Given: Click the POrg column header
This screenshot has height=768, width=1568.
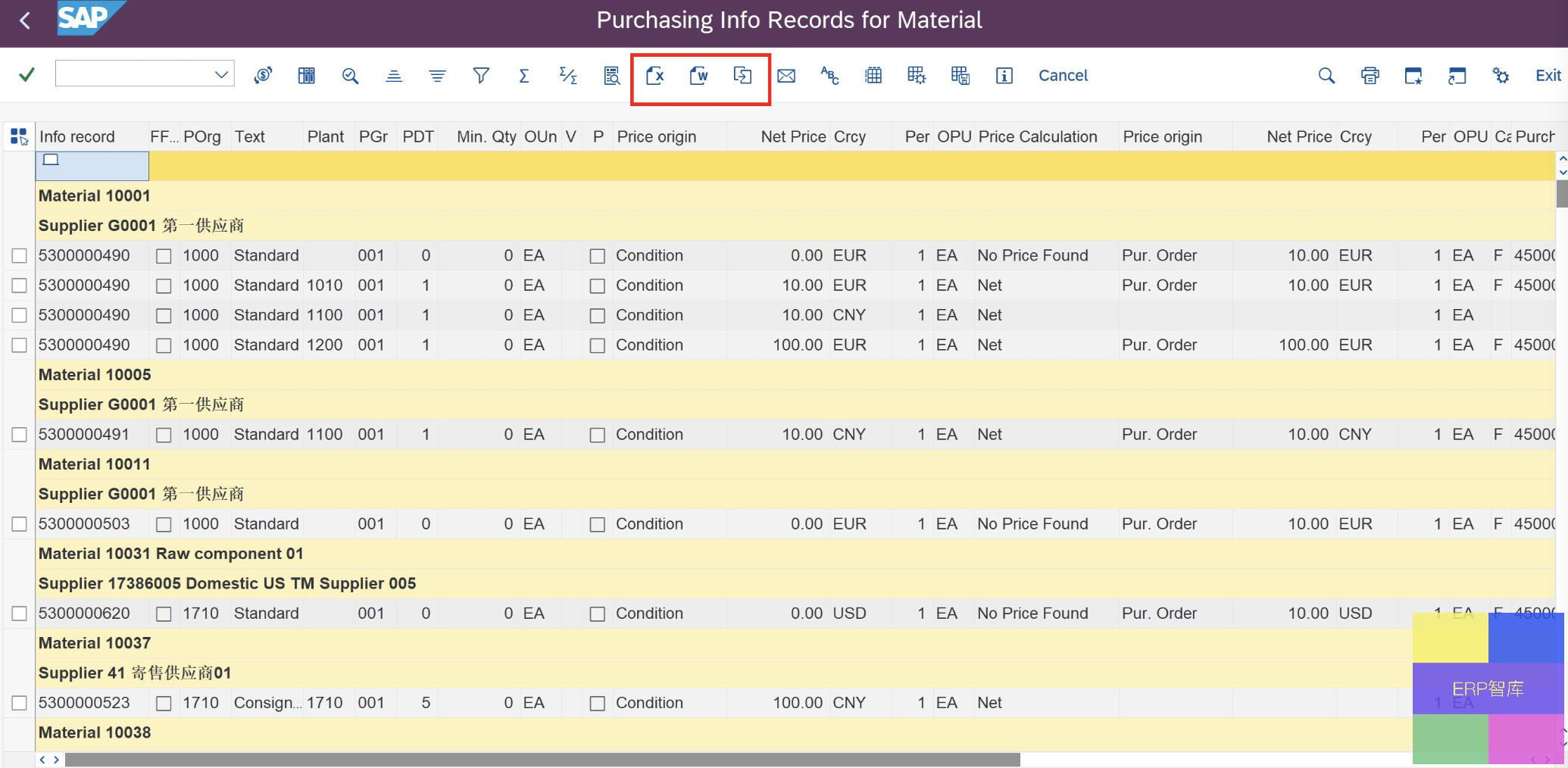Looking at the screenshot, I should [x=202, y=136].
